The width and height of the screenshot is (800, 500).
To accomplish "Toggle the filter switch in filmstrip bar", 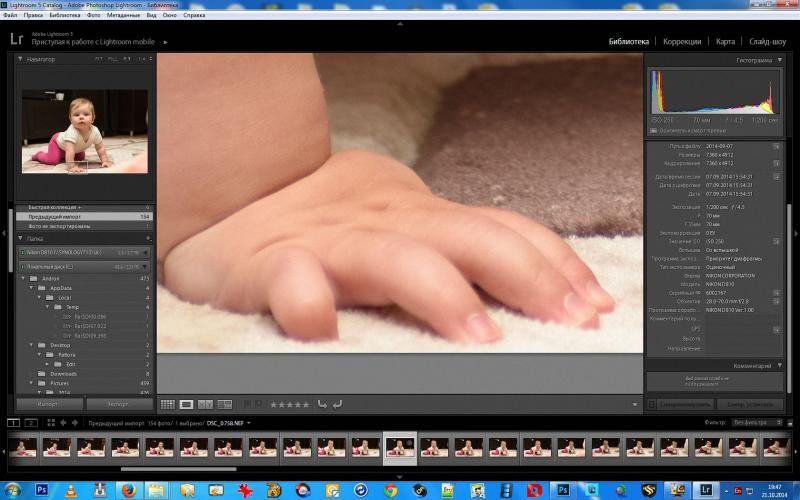I will [790, 422].
